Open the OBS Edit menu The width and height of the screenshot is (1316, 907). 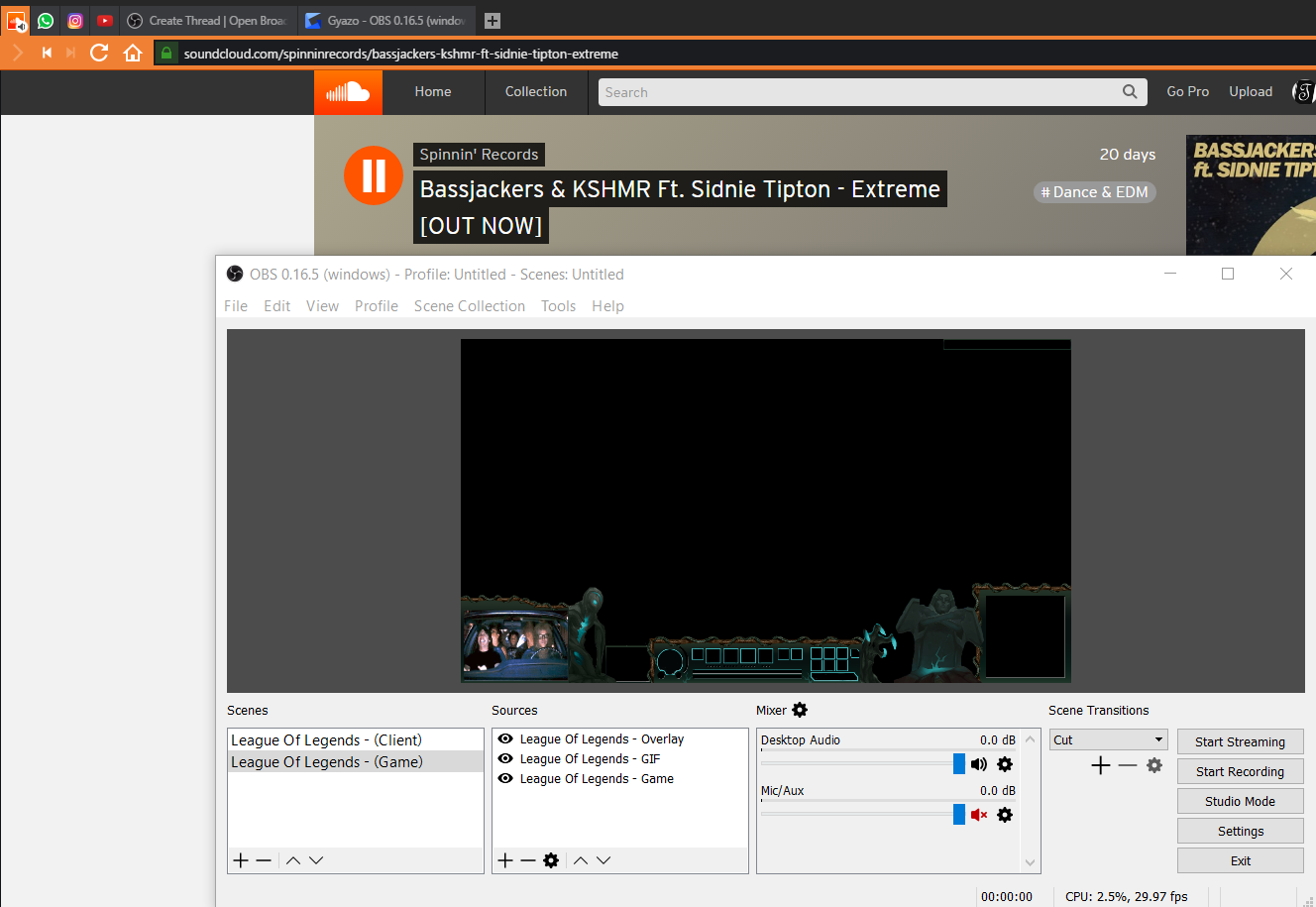277,306
